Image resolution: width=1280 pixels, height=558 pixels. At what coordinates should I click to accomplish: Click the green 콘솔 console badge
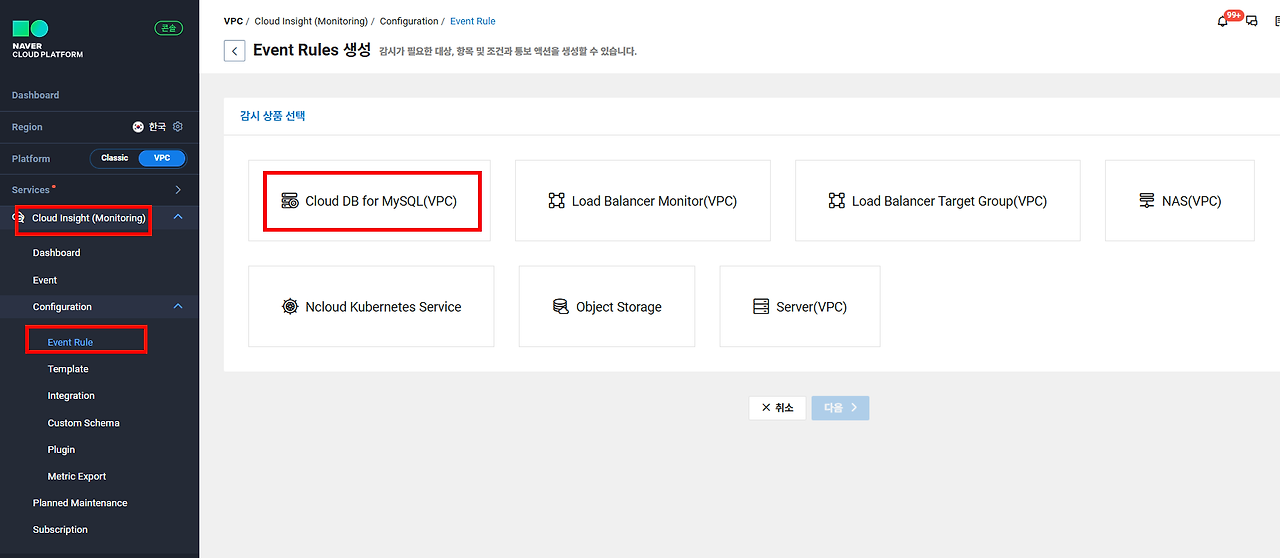tap(169, 28)
